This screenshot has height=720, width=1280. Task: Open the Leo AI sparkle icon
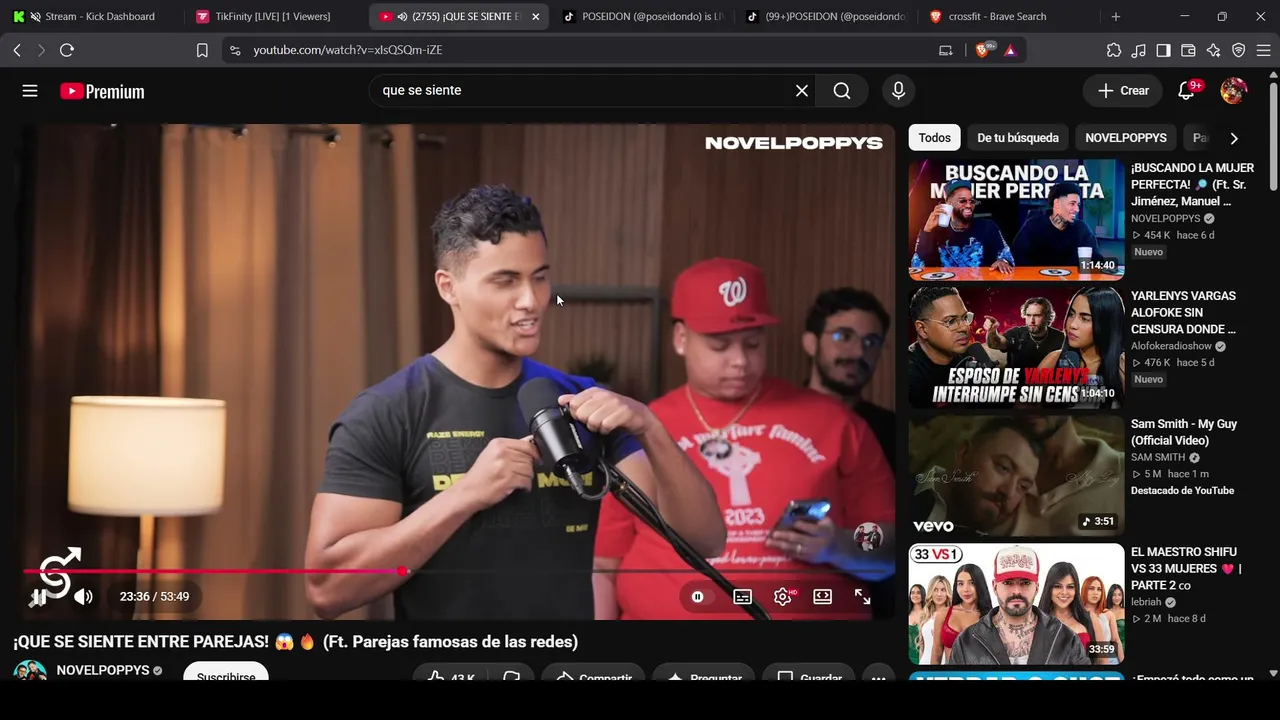(1214, 50)
